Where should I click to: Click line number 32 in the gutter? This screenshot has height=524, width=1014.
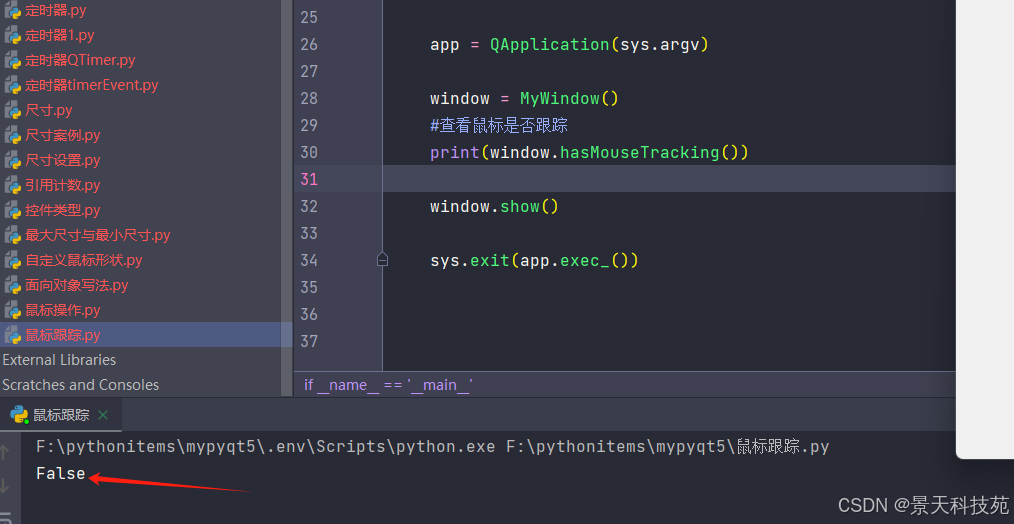(309, 206)
